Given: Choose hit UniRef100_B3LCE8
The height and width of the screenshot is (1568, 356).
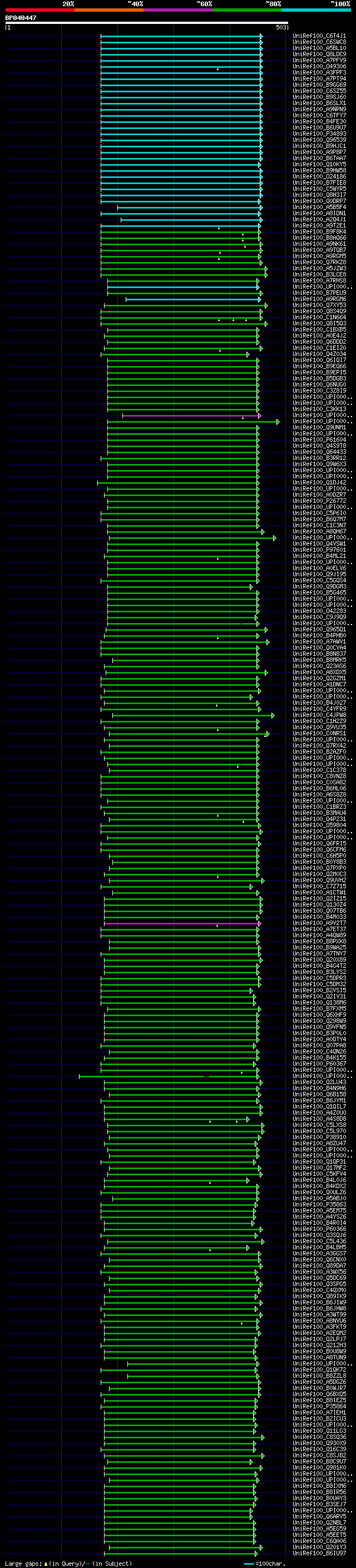Looking at the screenshot, I should point(319,275).
